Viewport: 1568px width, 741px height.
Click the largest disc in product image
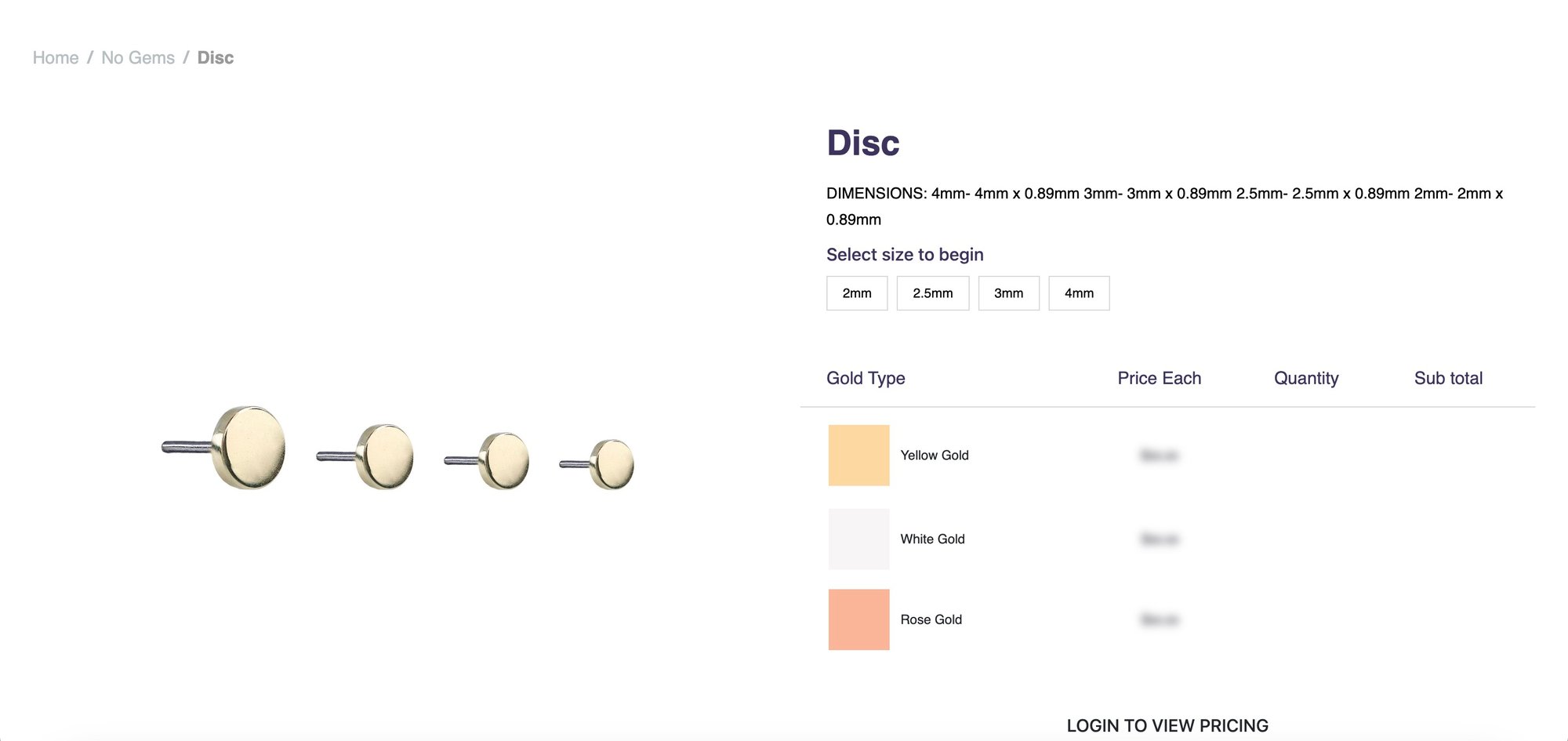click(x=249, y=448)
